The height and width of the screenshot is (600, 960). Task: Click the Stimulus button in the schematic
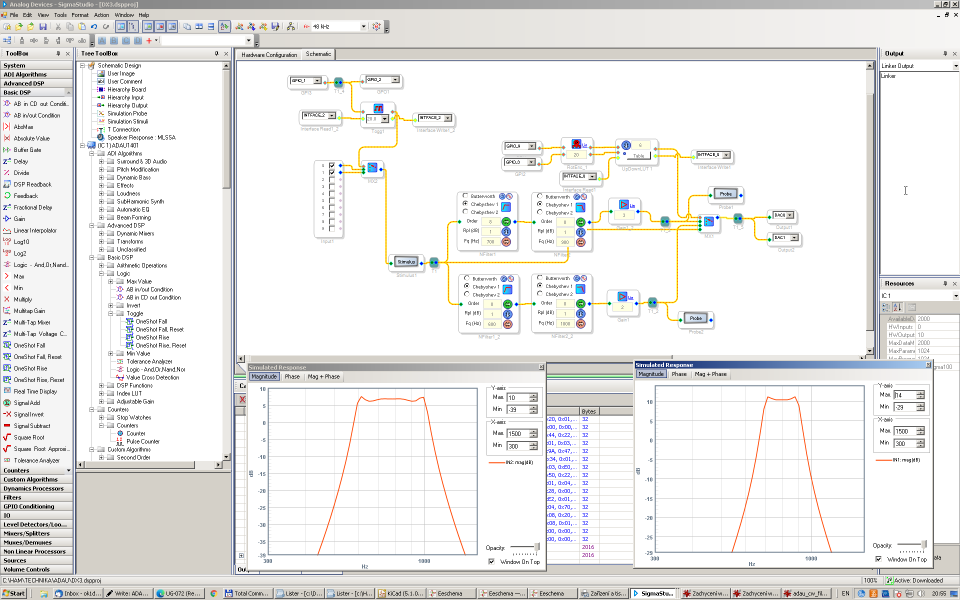click(406, 262)
